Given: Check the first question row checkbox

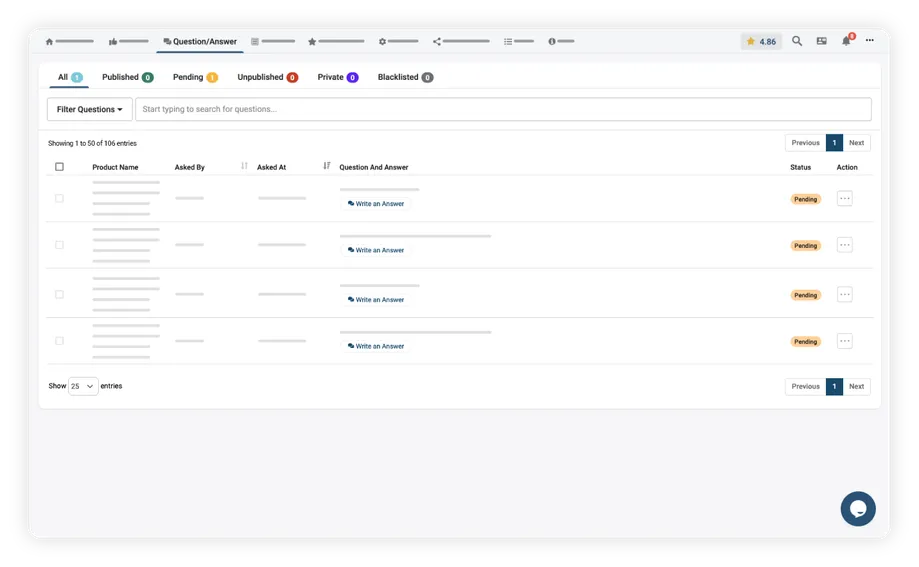Looking at the screenshot, I should point(59,198).
